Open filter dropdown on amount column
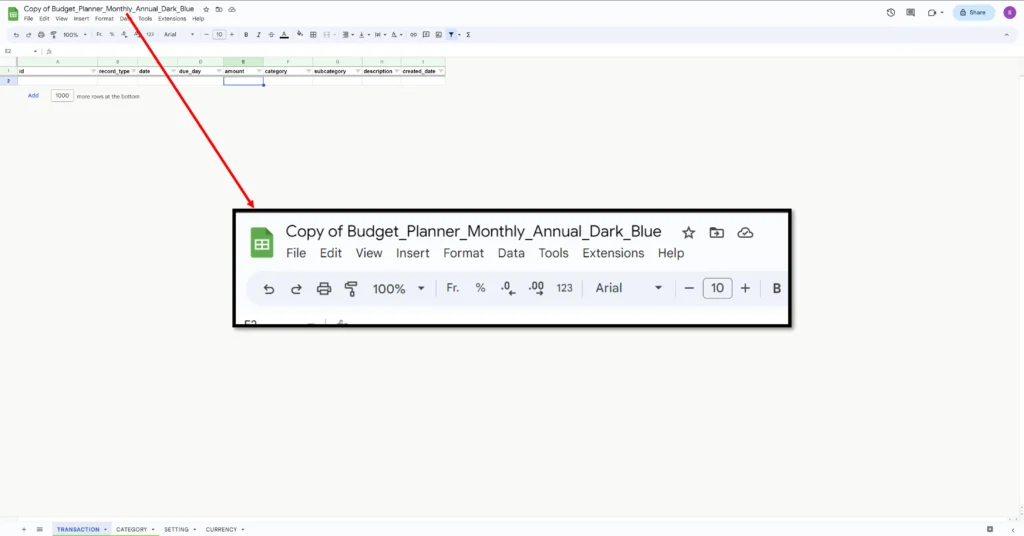 (259, 72)
